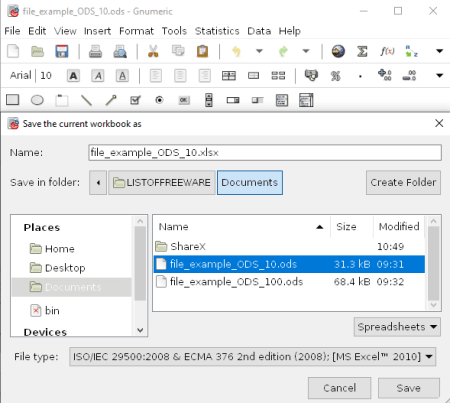The image size is (450, 403).
Task: Sort files by Name column header
Action: coord(241,227)
